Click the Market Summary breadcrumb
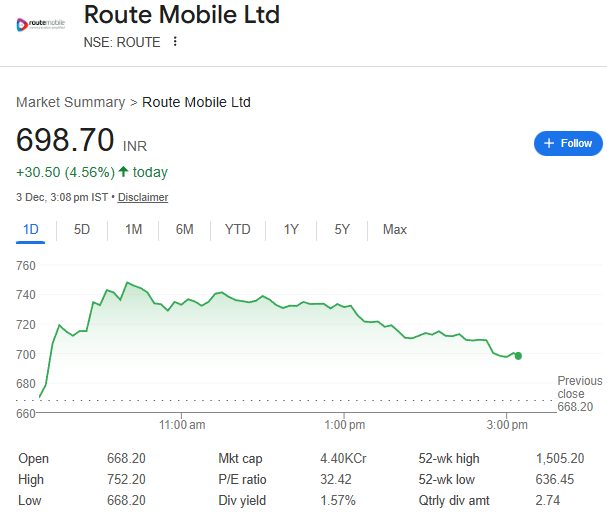 [x=70, y=102]
